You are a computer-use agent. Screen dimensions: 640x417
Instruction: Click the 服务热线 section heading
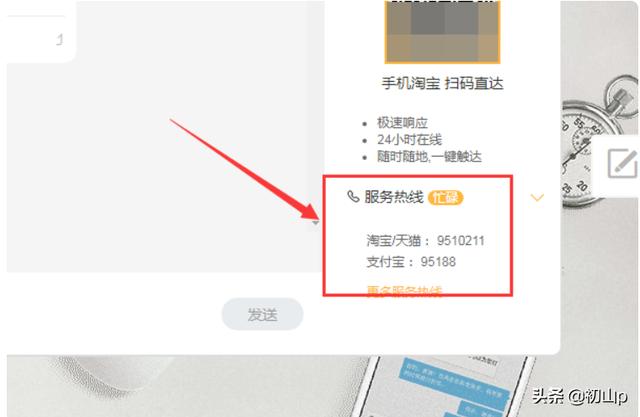click(x=394, y=197)
